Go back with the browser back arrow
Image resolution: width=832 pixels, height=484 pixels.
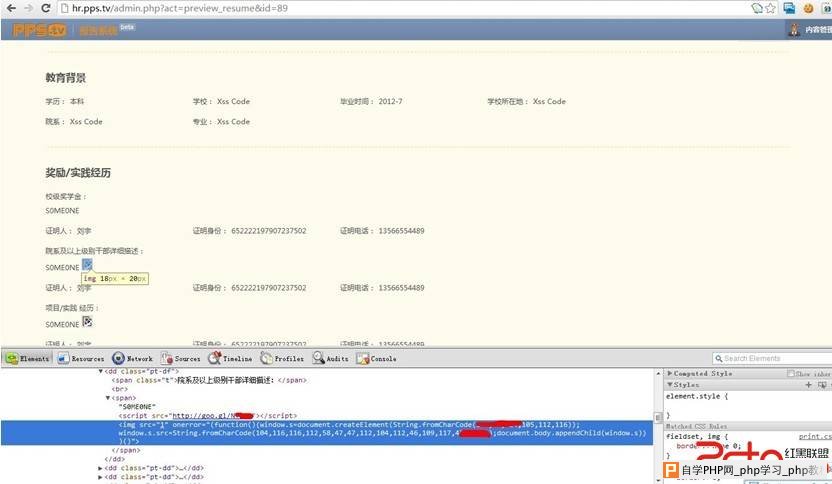[11, 8]
